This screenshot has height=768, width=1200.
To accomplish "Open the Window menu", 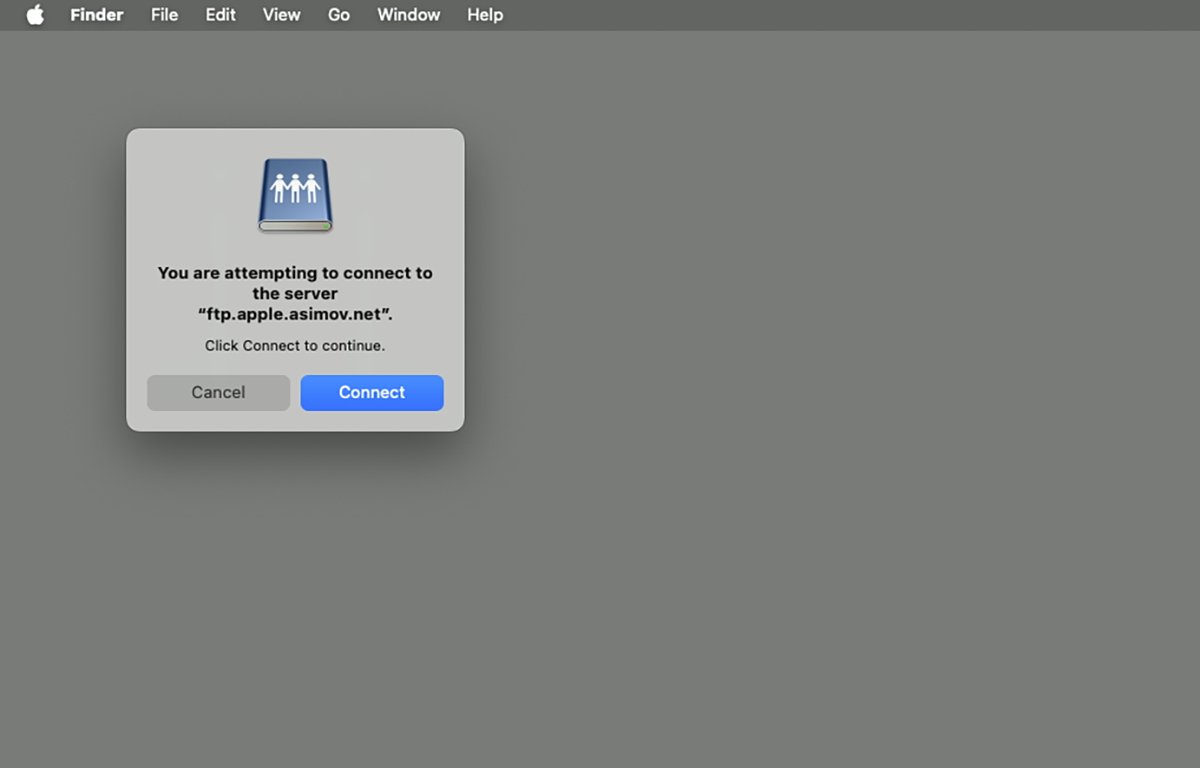I will coord(408,15).
